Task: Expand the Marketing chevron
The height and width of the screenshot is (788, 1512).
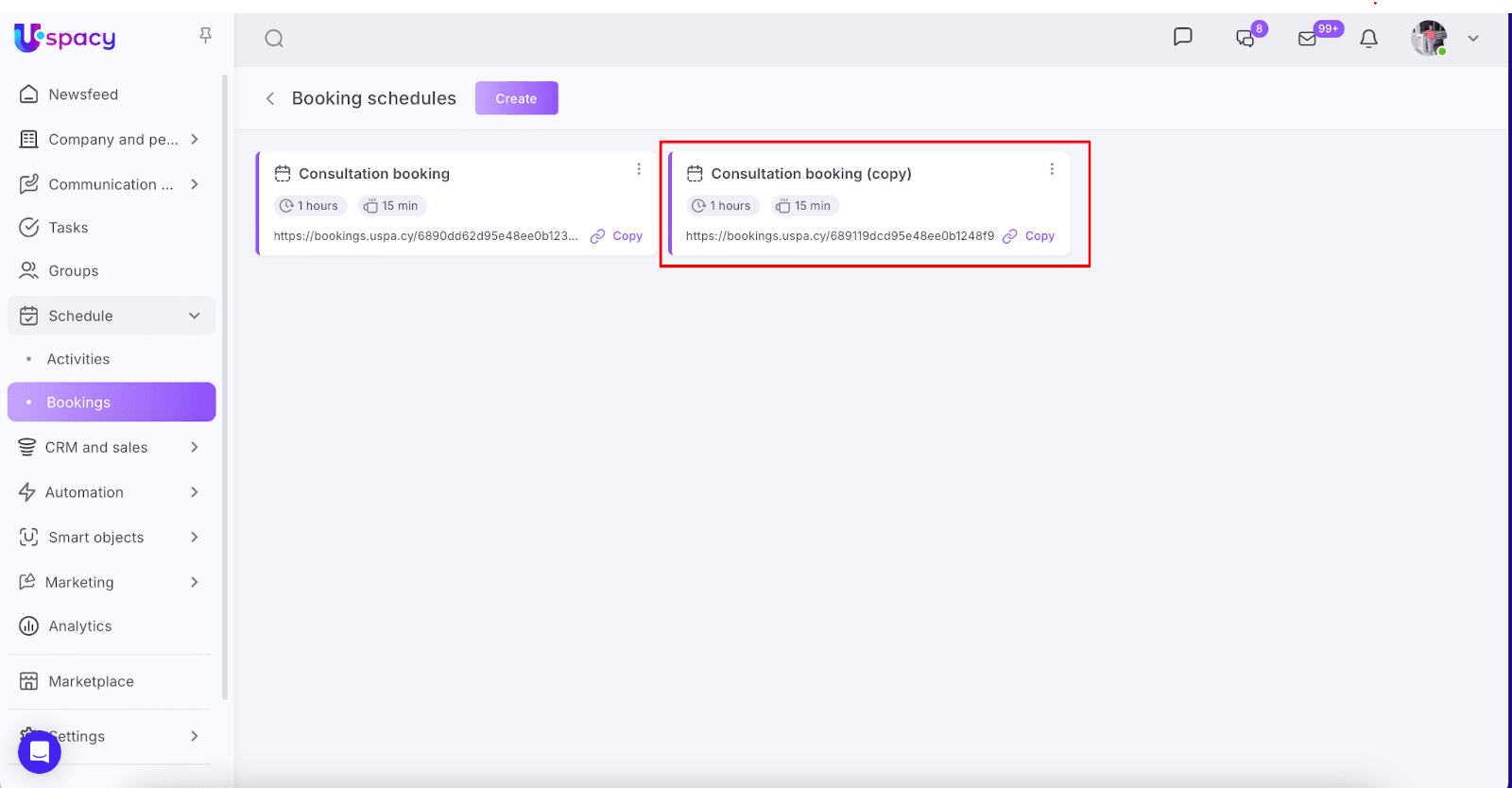Action: (x=195, y=583)
